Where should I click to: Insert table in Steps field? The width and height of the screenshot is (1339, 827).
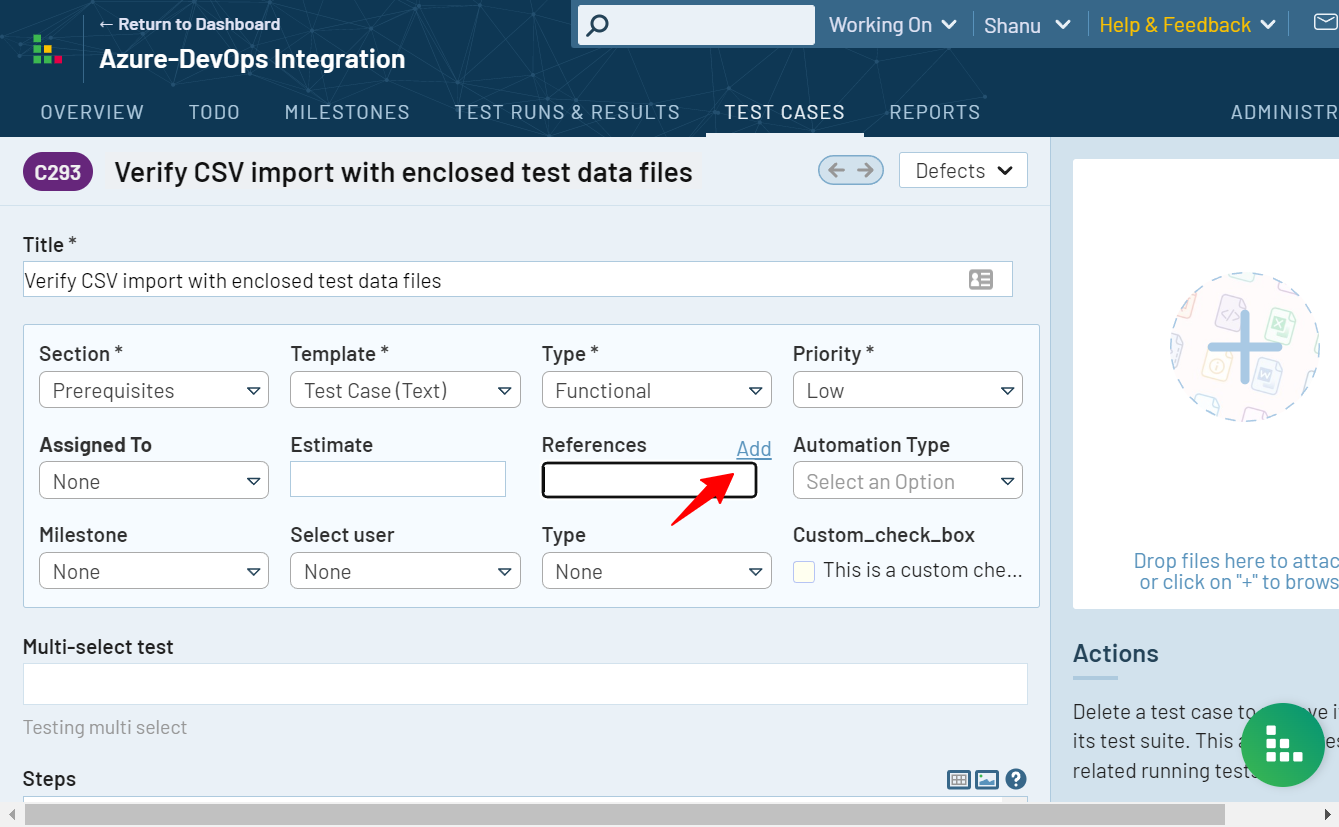pyautogui.click(x=958, y=780)
